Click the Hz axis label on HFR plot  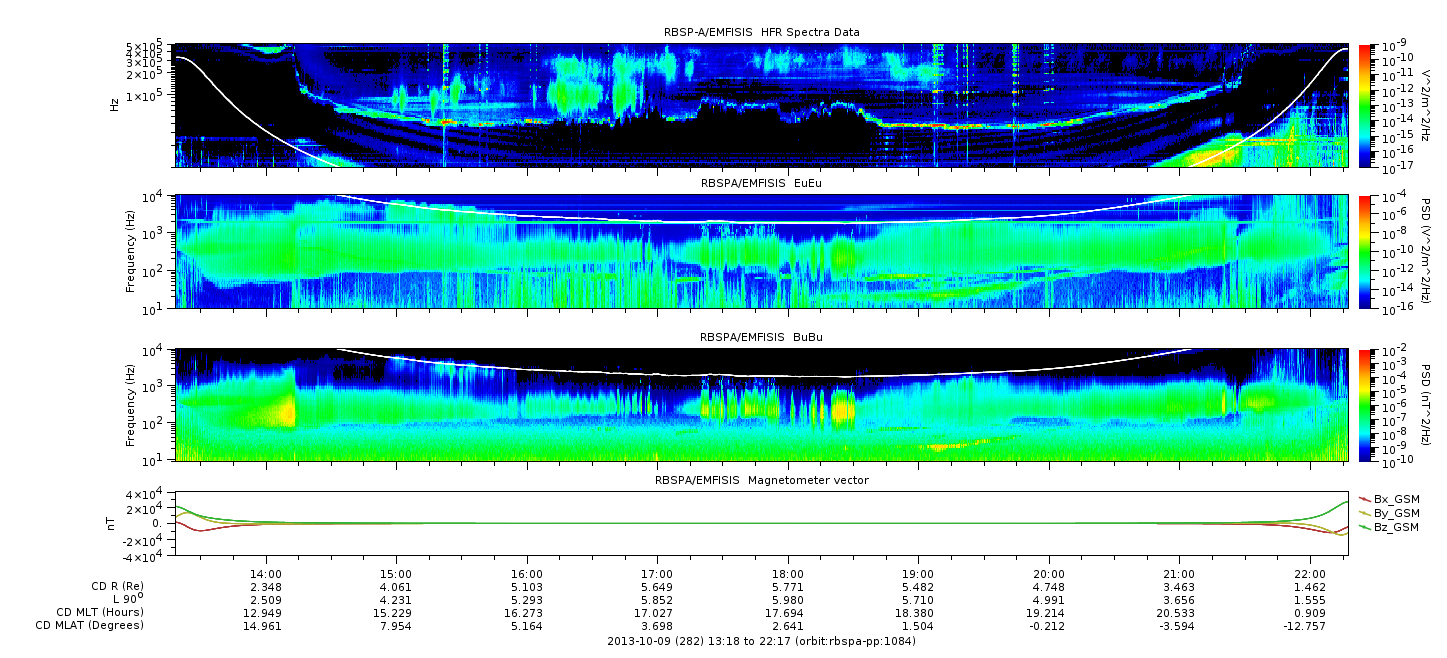coord(114,105)
